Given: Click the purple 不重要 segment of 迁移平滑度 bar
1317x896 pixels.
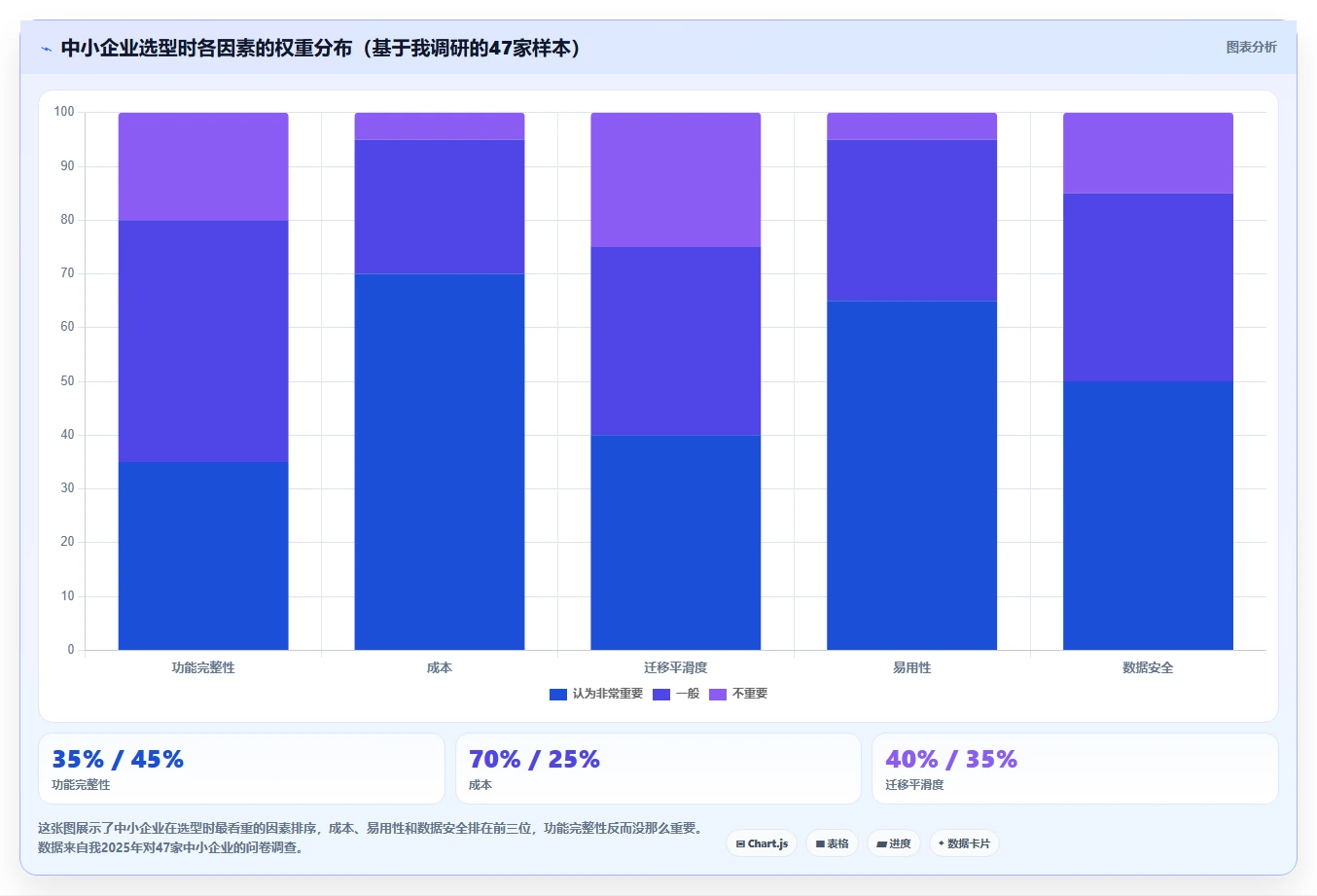Looking at the screenshot, I should point(676,180).
